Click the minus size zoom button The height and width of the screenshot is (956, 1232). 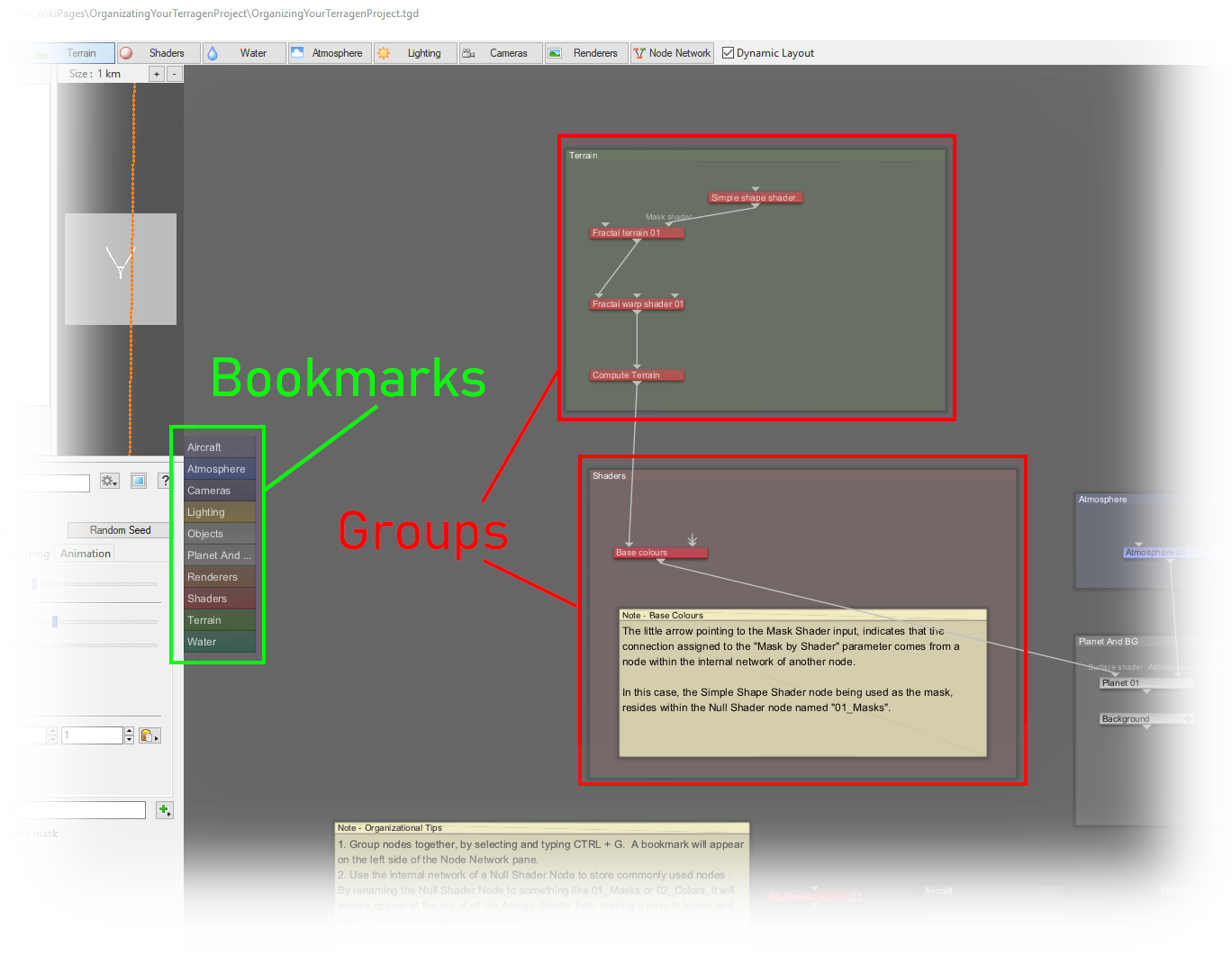pyautogui.click(x=175, y=74)
